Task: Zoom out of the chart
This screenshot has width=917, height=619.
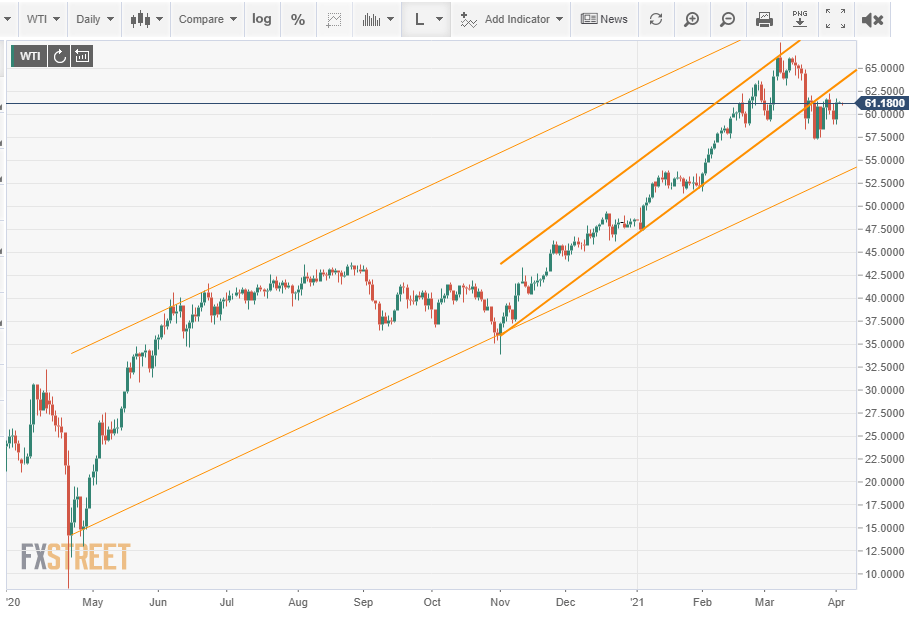Action: coord(728,19)
